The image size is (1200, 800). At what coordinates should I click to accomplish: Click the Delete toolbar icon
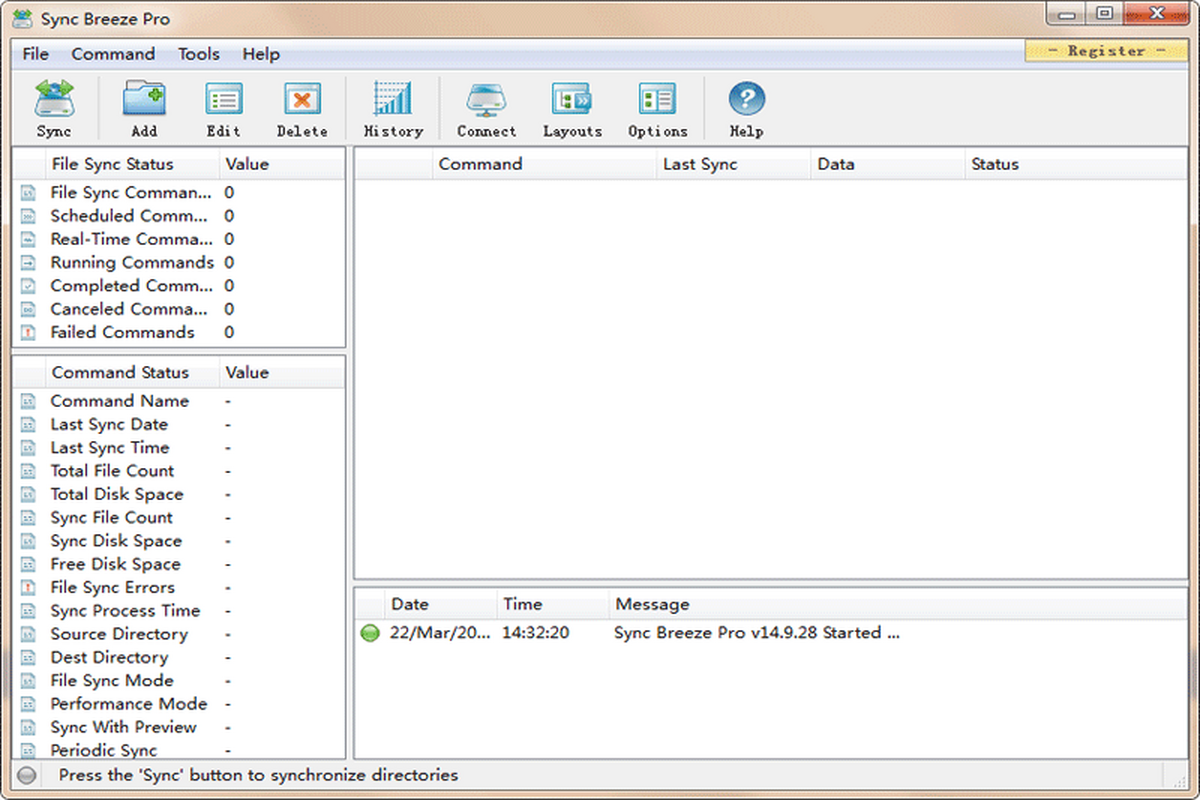[302, 108]
